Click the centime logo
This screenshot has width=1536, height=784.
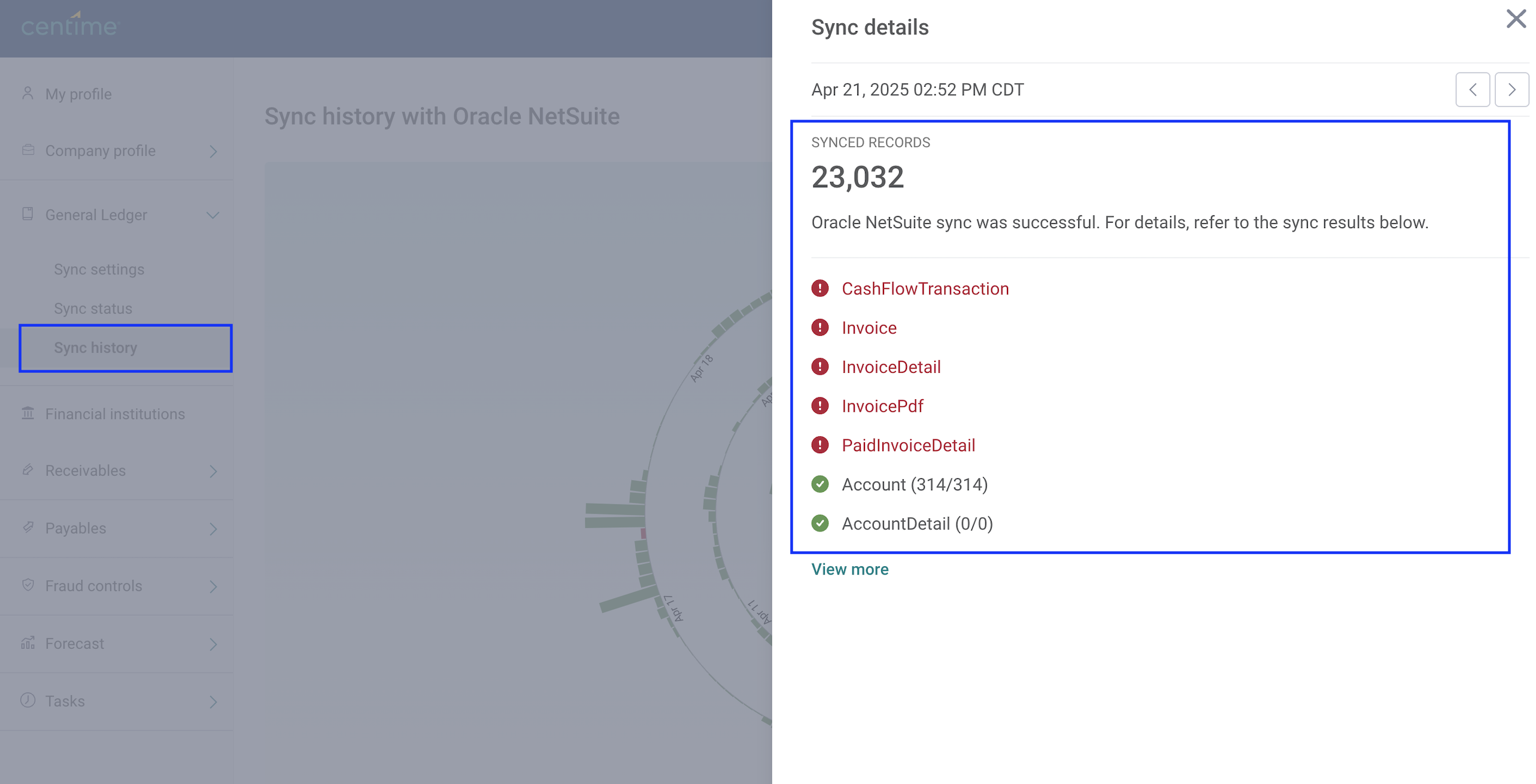70,25
